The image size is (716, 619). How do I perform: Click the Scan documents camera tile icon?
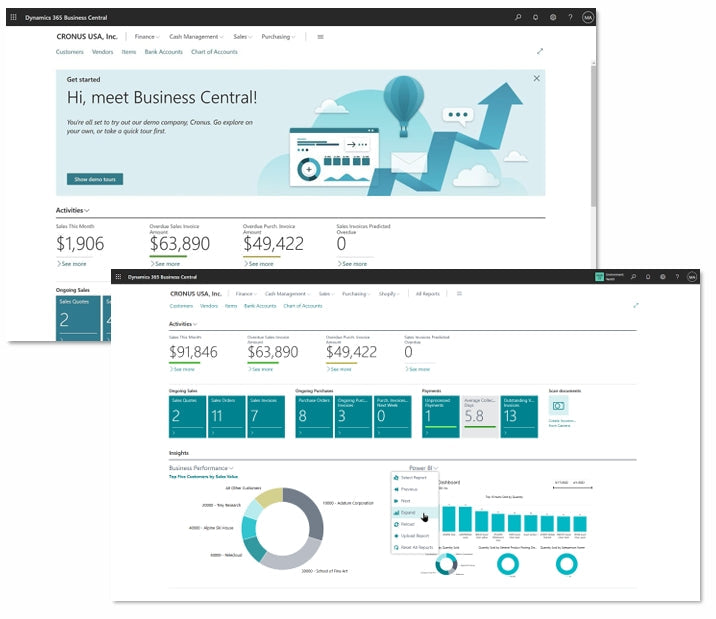[x=559, y=406]
